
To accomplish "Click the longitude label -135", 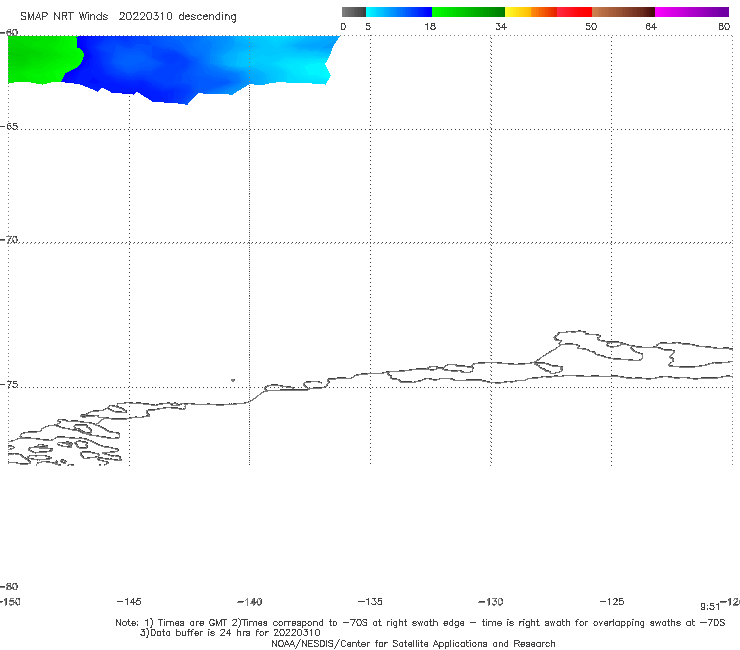I will coord(370,602).
